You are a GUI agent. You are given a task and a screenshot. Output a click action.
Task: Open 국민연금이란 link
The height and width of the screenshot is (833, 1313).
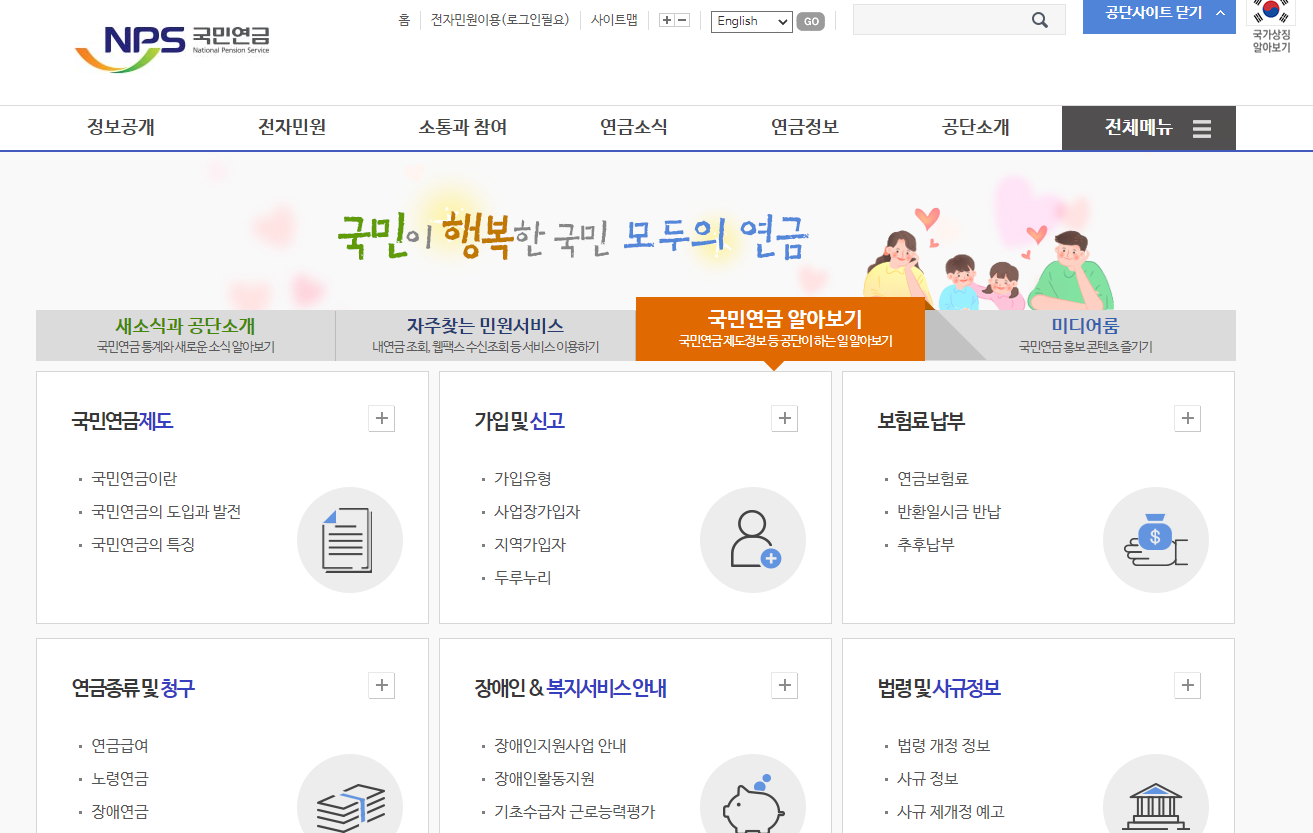tap(134, 479)
